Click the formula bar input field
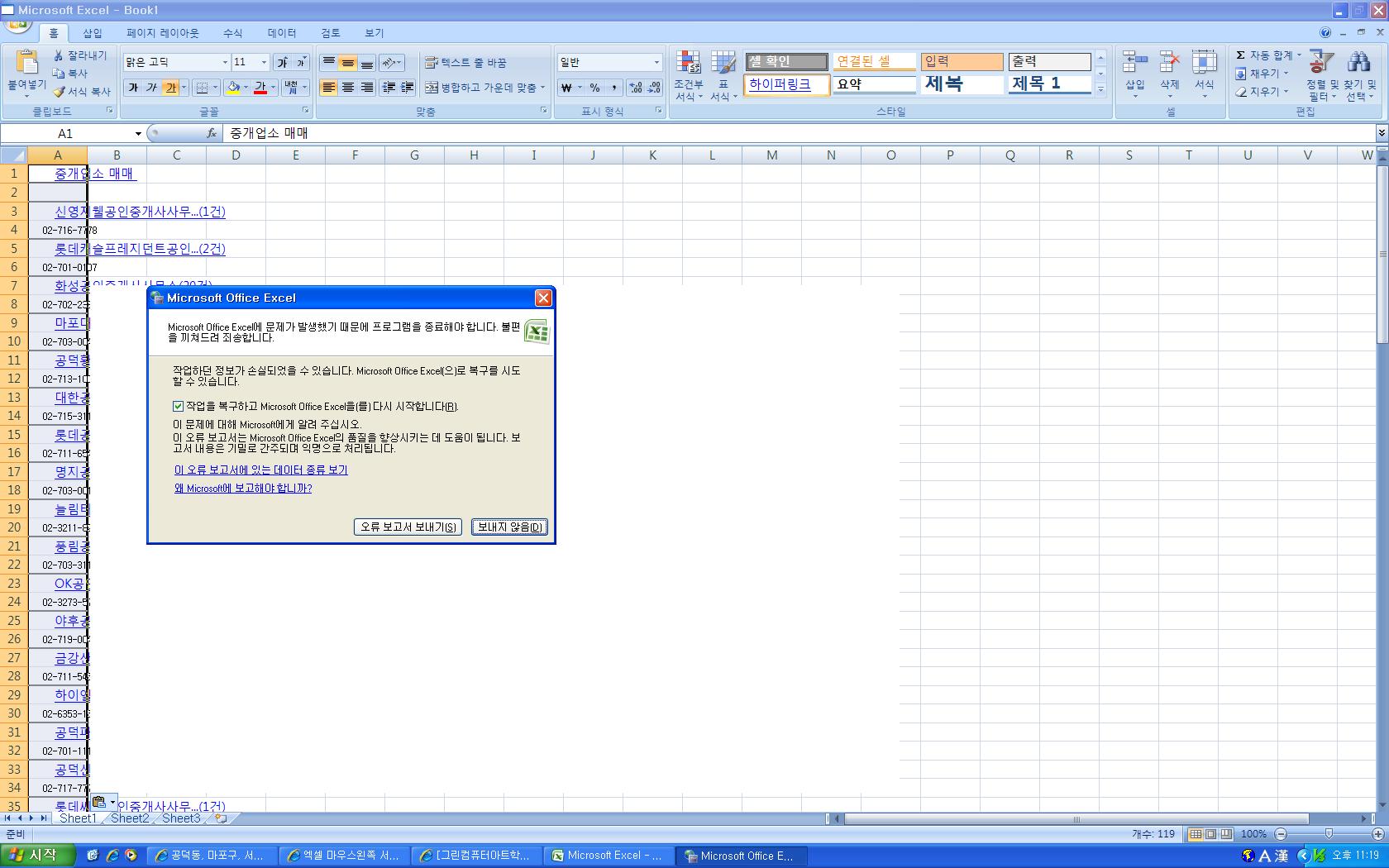1389x868 pixels. 798,133
